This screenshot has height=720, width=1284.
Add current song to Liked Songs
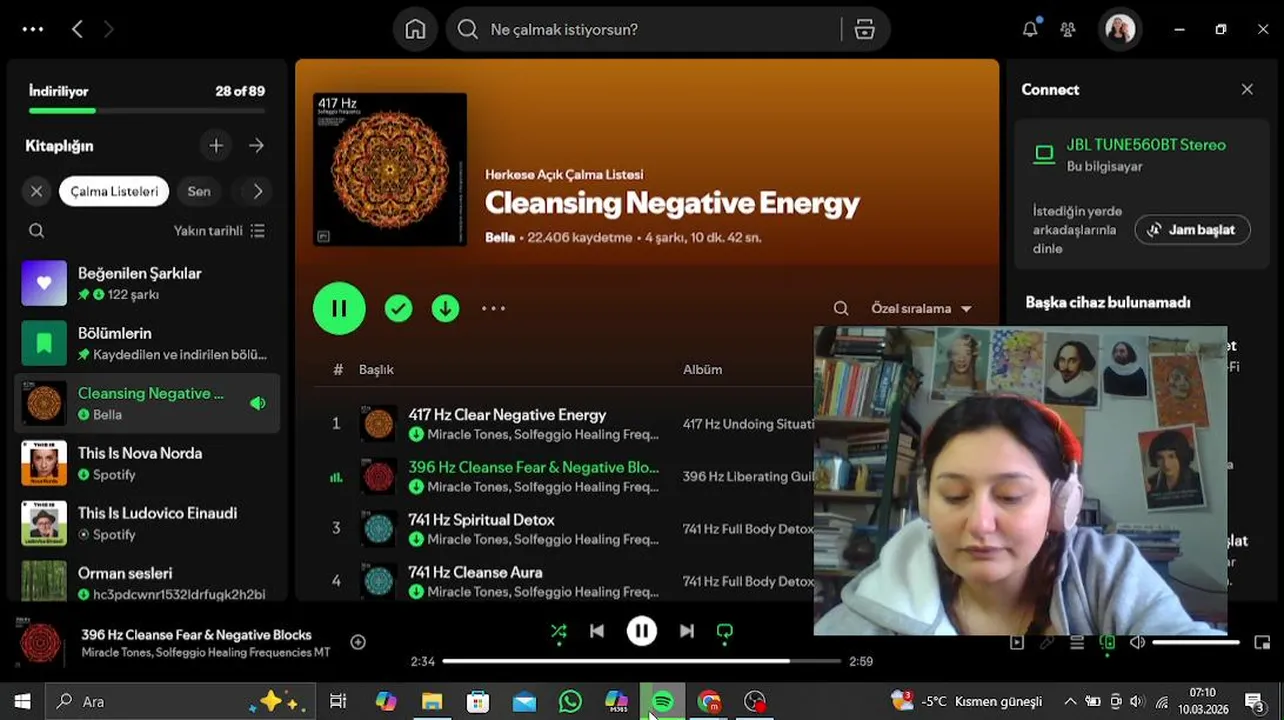(358, 642)
